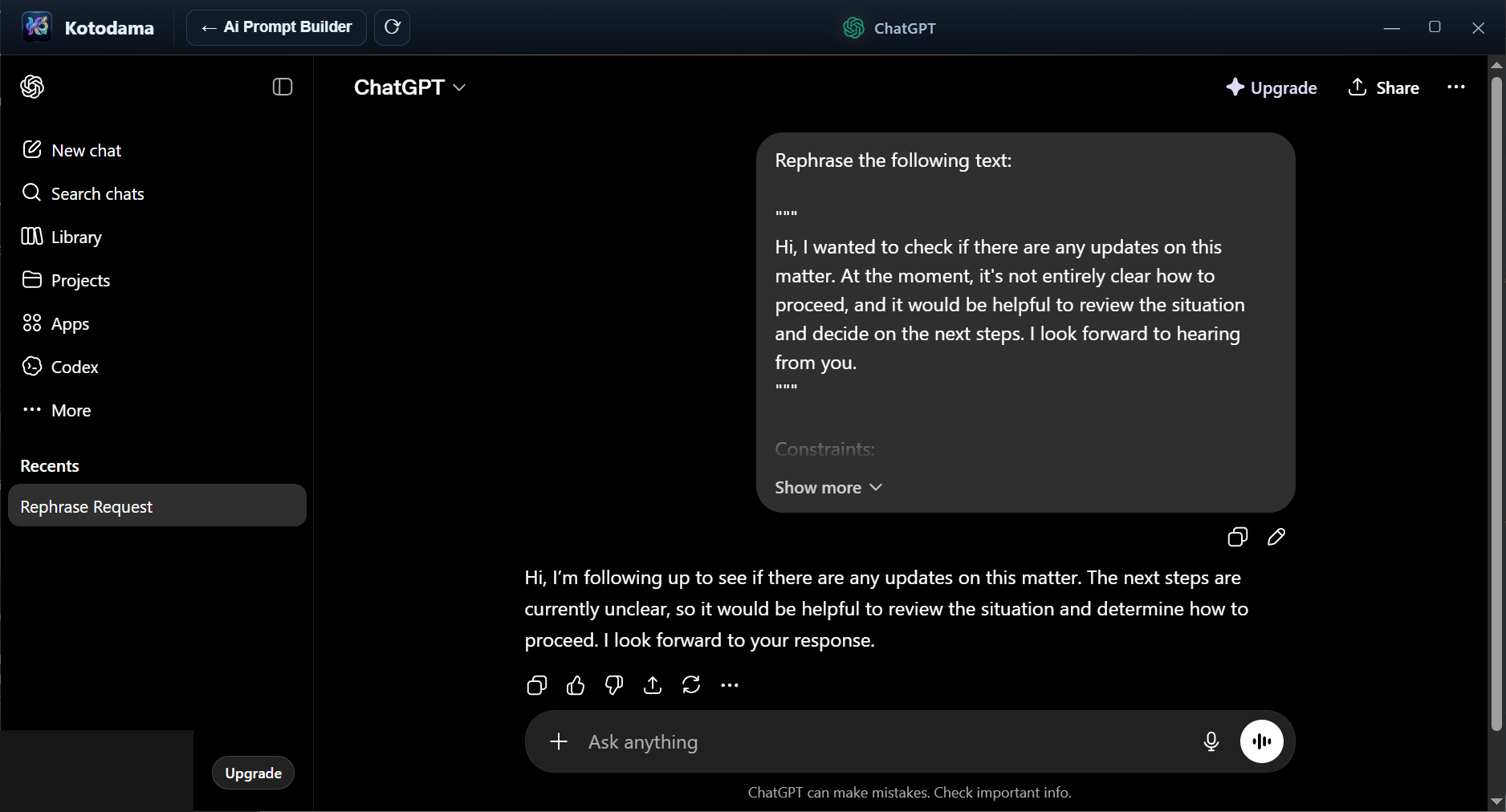Give the response a thumbs down
This screenshot has height=812, width=1506.
point(614,685)
